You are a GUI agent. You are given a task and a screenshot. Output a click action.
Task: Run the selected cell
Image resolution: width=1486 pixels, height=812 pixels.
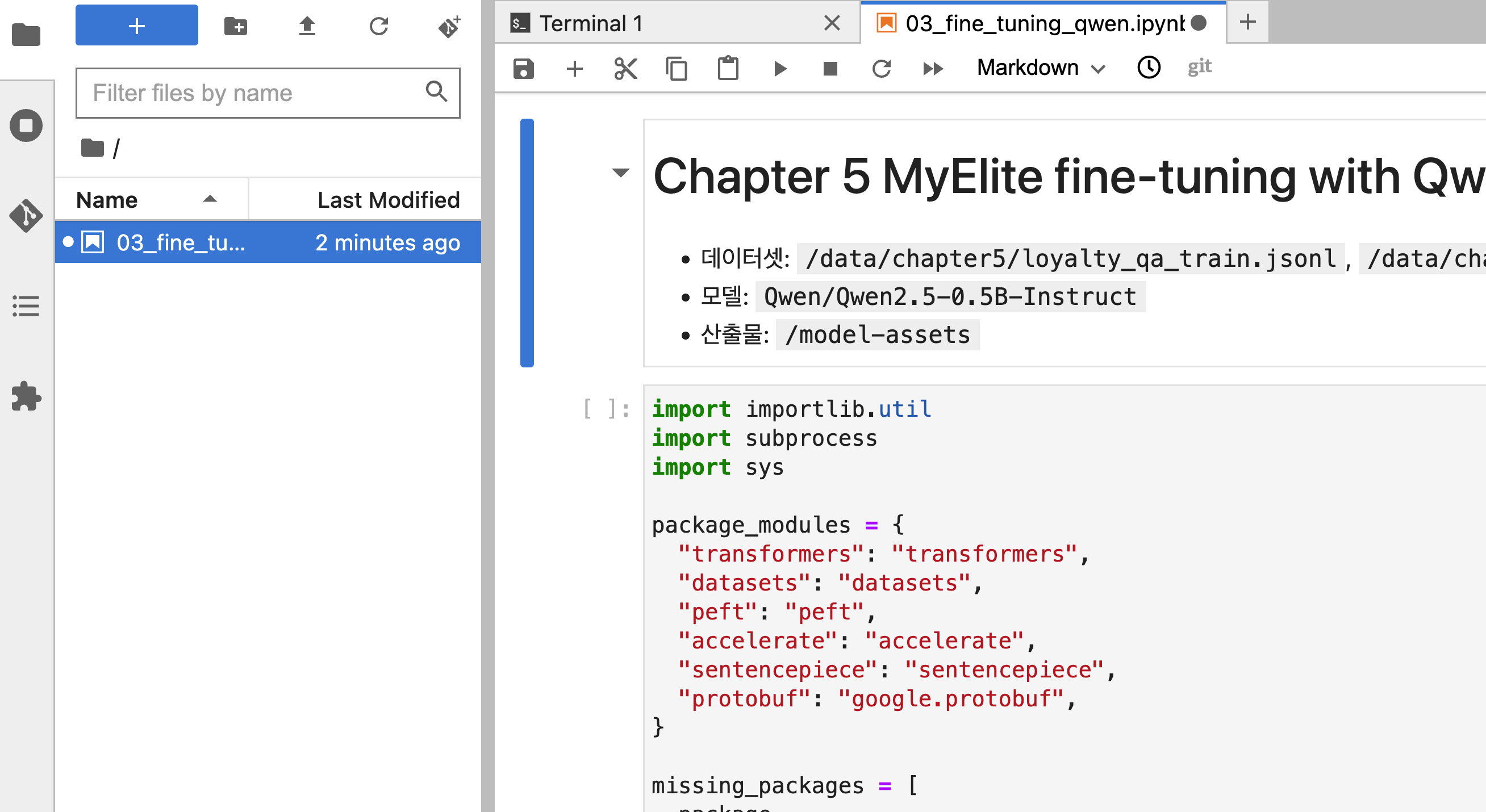tap(779, 69)
